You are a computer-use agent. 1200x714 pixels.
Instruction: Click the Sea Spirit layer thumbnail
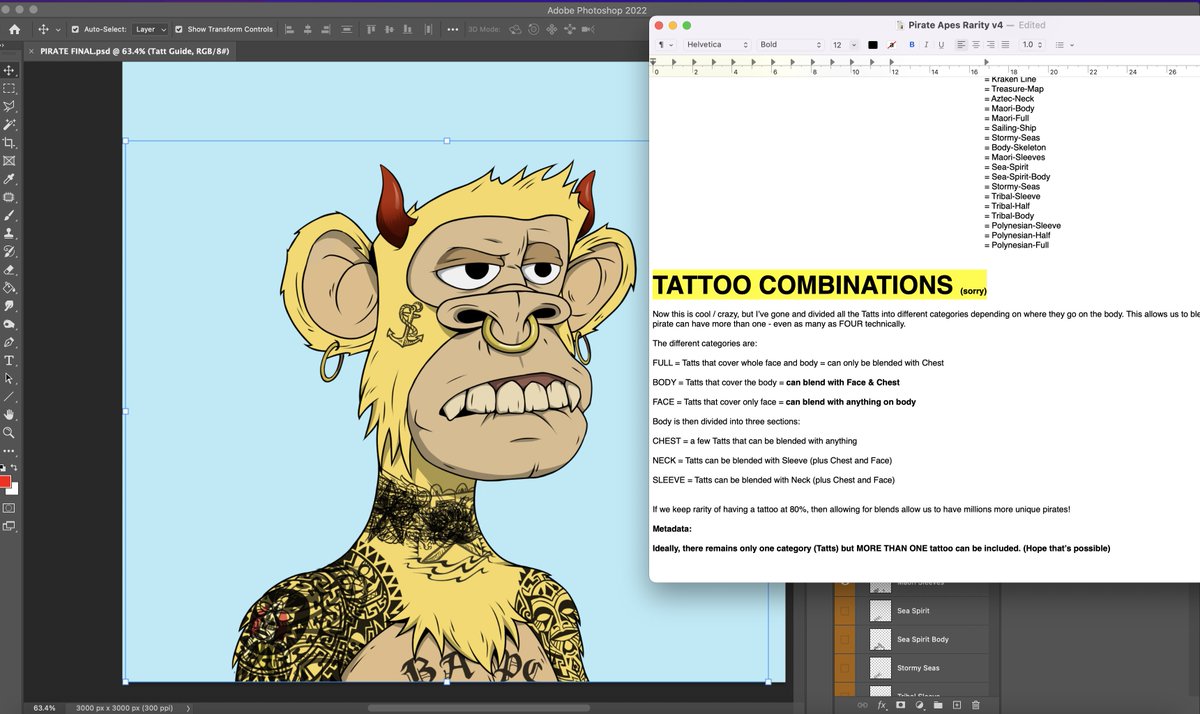pos(880,610)
